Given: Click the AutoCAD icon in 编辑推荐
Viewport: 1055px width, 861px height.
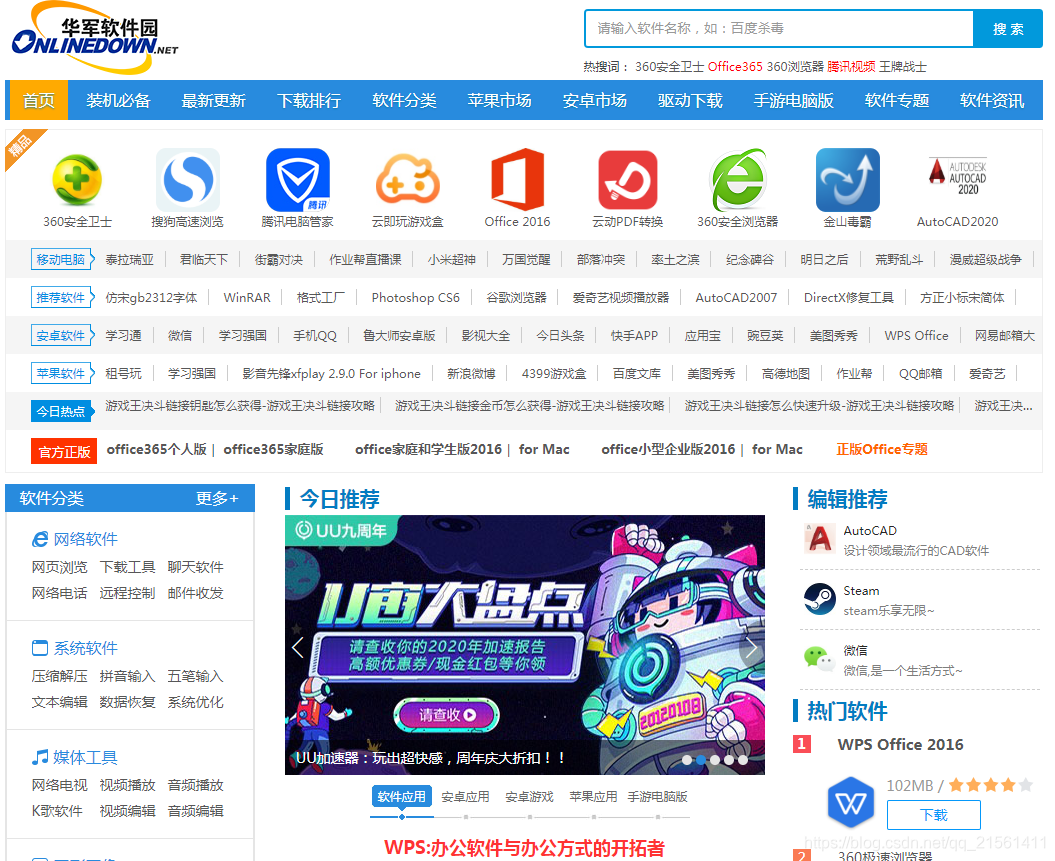Looking at the screenshot, I should [x=820, y=539].
